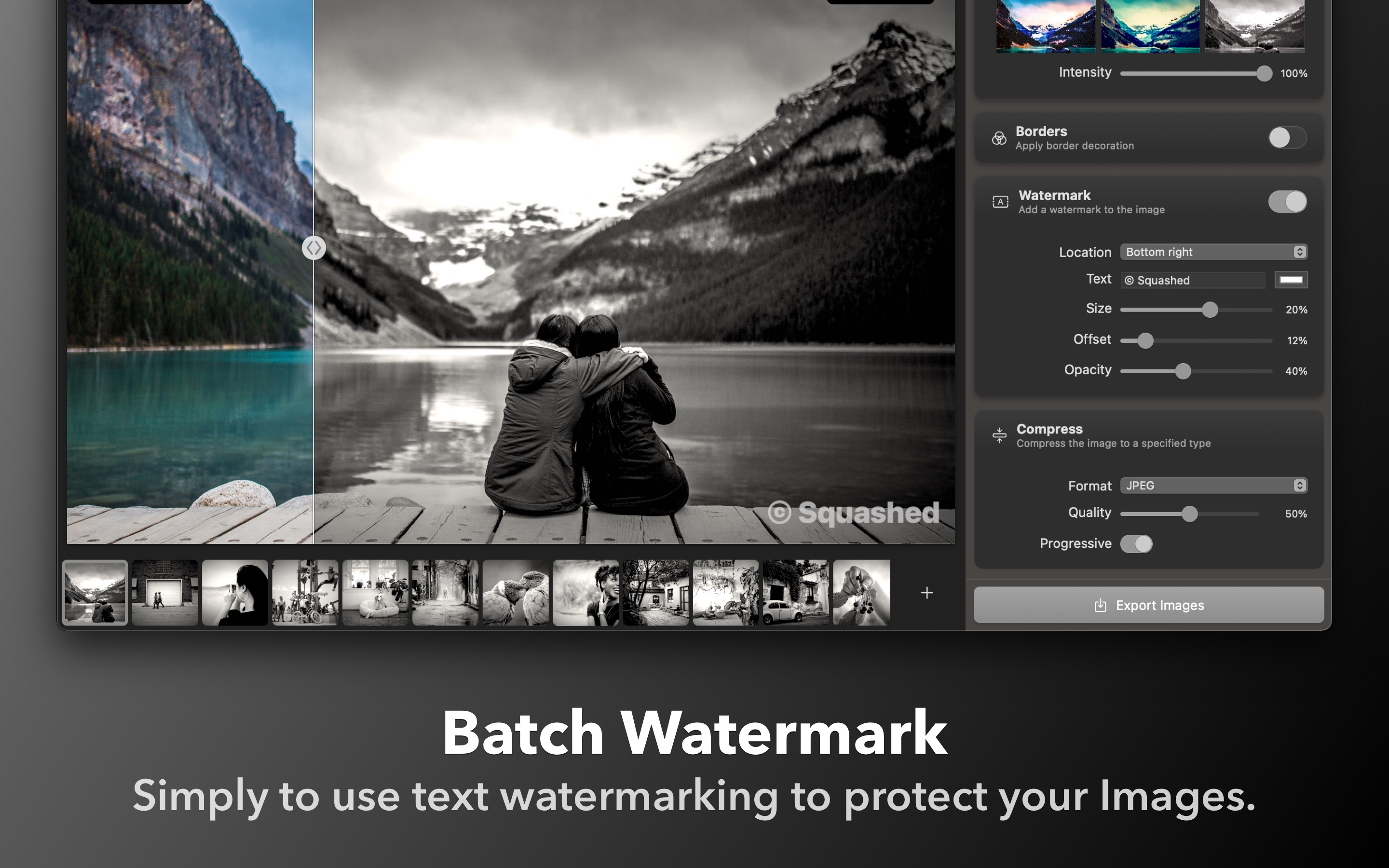Adjust the compression Quality slider
This screenshot has height=868, width=1389.
pyautogui.click(x=1190, y=514)
